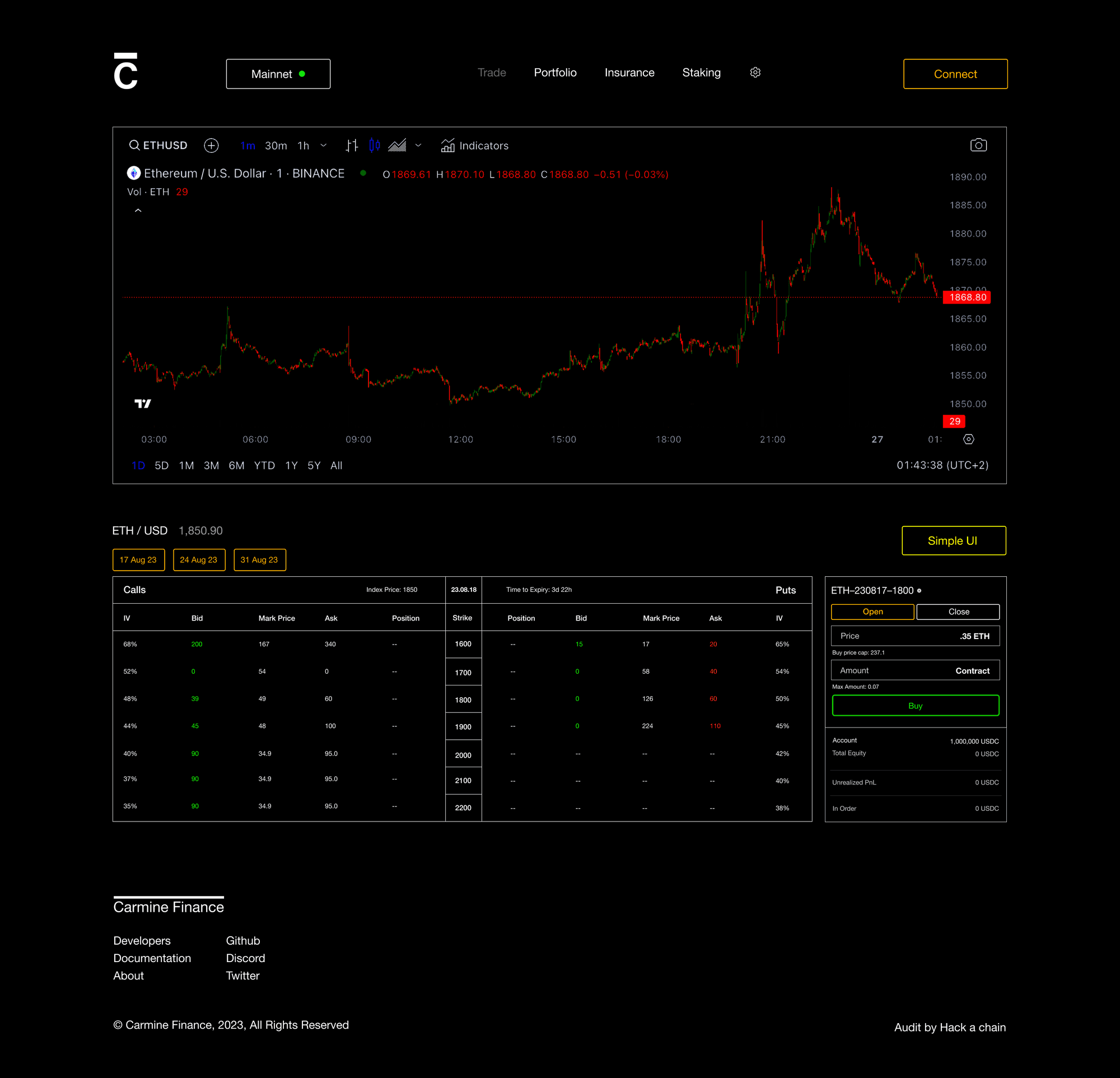Open the timeframe dropdown next to 1h
The height and width of the screenshot is (1078, 1120).
pos(324,146)
